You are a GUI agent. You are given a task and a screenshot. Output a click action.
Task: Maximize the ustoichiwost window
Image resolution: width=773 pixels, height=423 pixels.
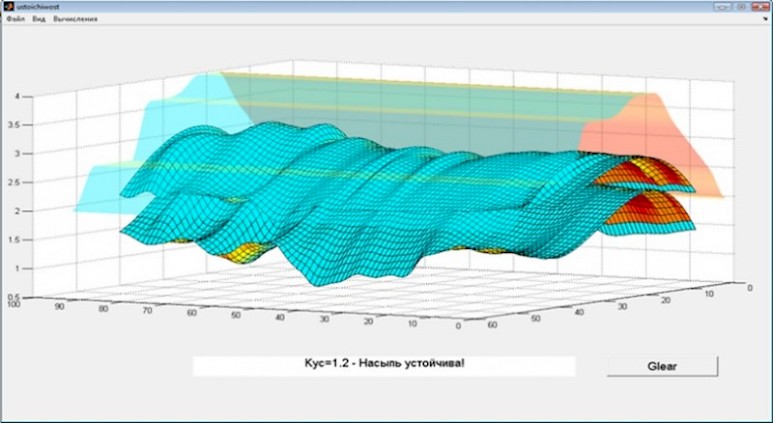[x=741, y=6]
